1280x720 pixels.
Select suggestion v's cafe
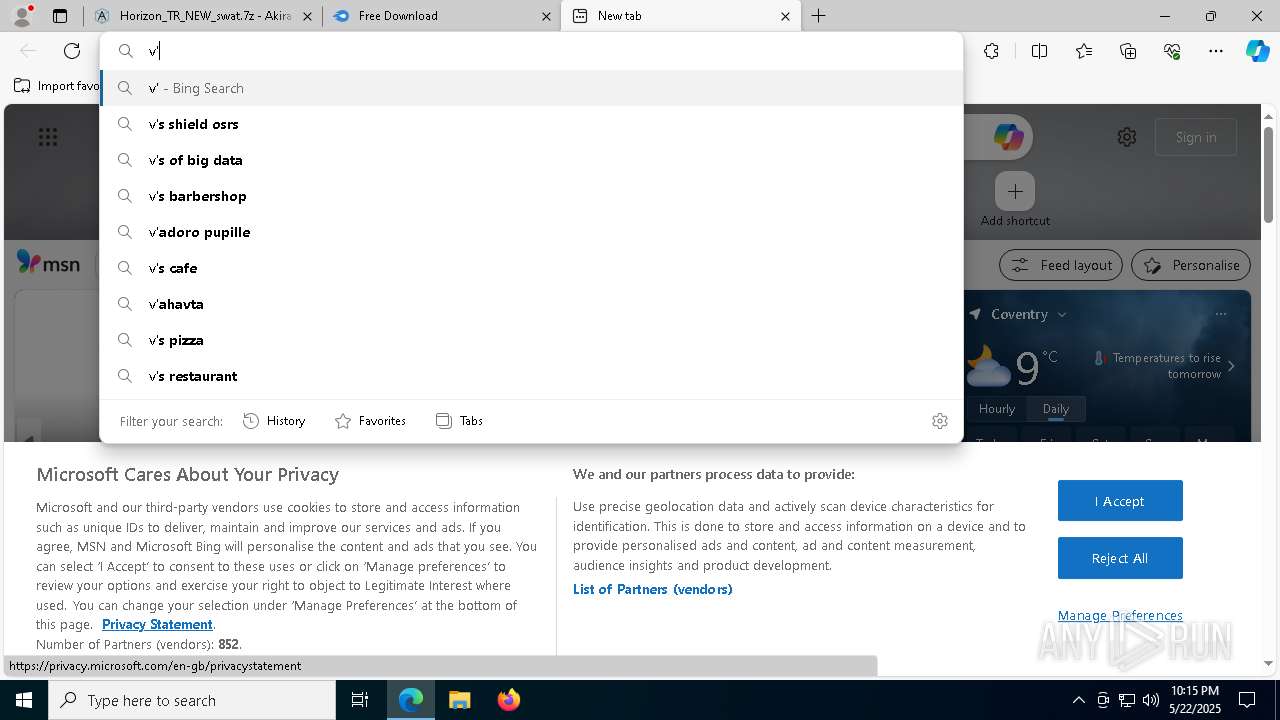531,268
